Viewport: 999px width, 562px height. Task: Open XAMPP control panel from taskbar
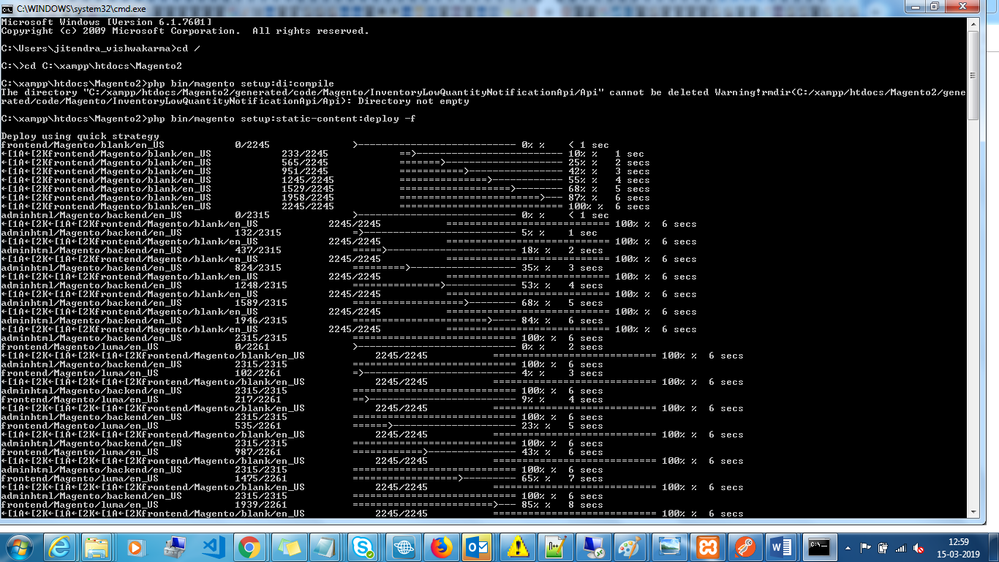[x=707, y=547]
